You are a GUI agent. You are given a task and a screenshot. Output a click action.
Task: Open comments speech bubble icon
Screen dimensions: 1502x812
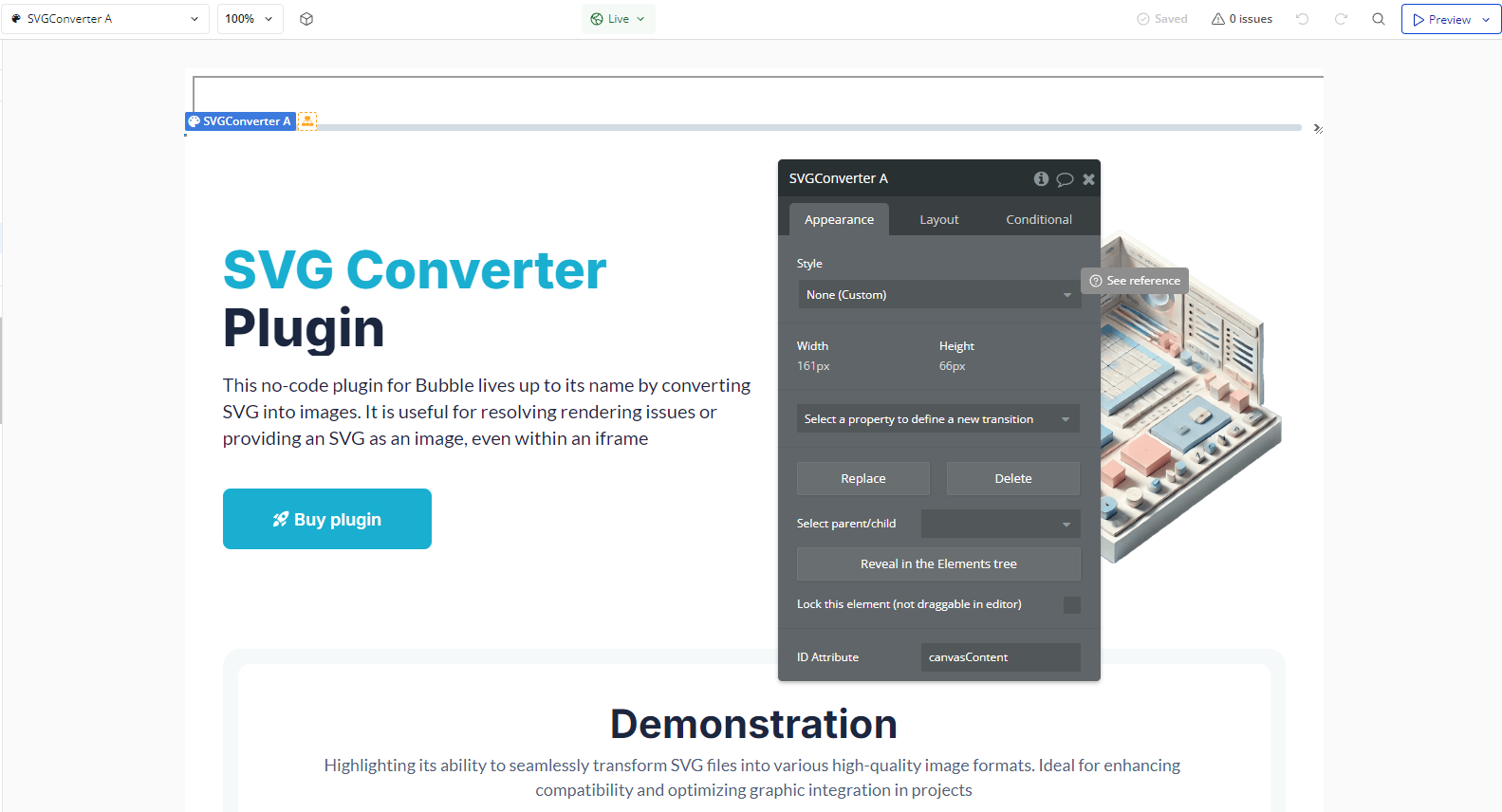click(x=1065, y=179)
